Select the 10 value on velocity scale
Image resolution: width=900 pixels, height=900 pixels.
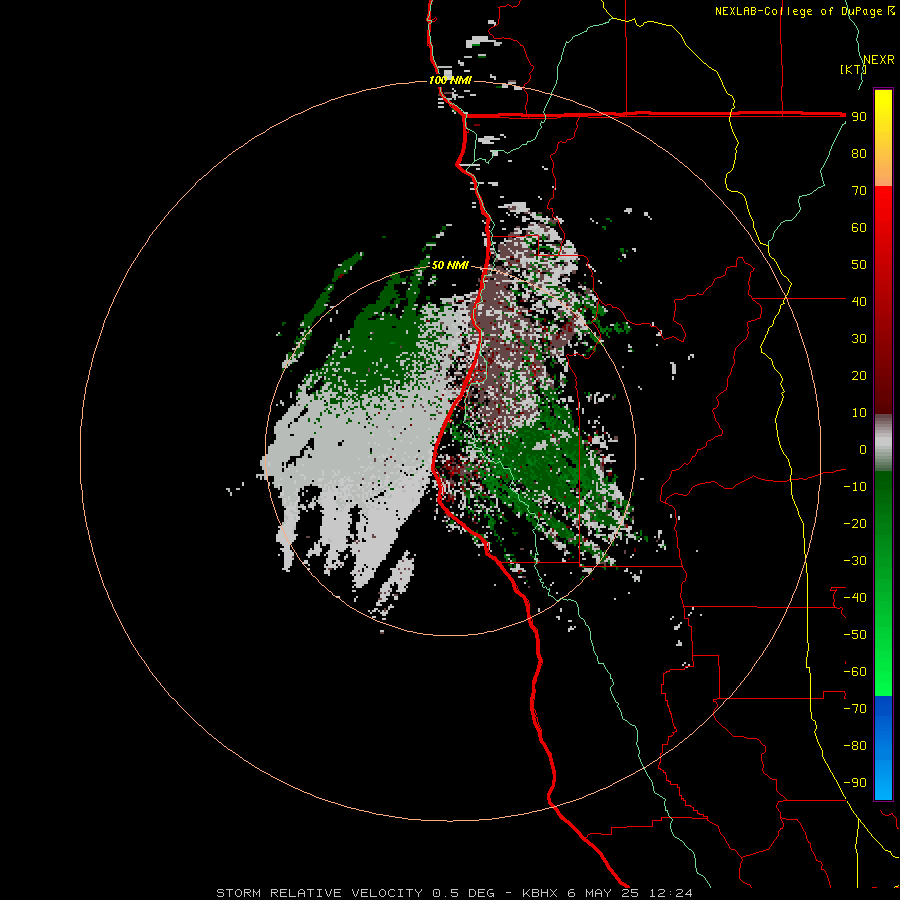pos(859,413)
